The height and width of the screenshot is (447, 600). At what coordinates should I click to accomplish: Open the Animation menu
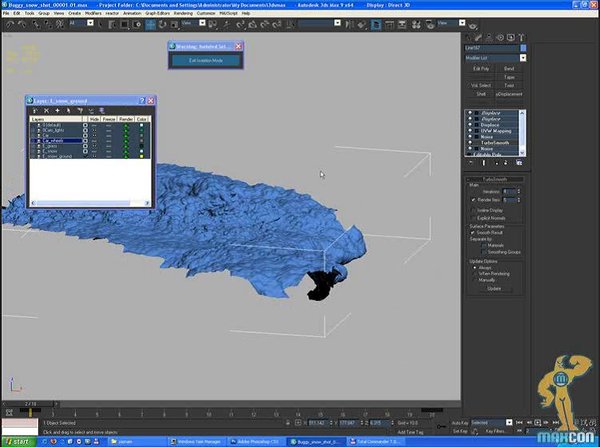point(132,13)
